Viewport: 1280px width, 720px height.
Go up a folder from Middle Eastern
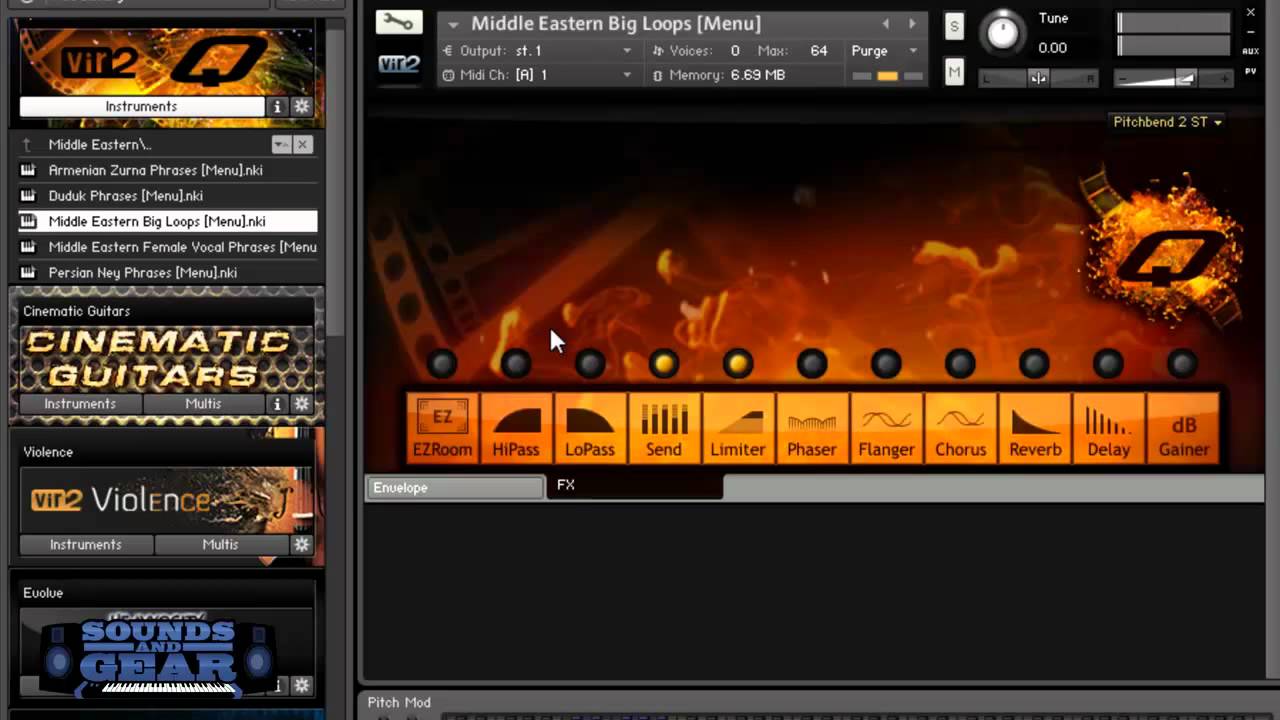(x=28, y=145)
